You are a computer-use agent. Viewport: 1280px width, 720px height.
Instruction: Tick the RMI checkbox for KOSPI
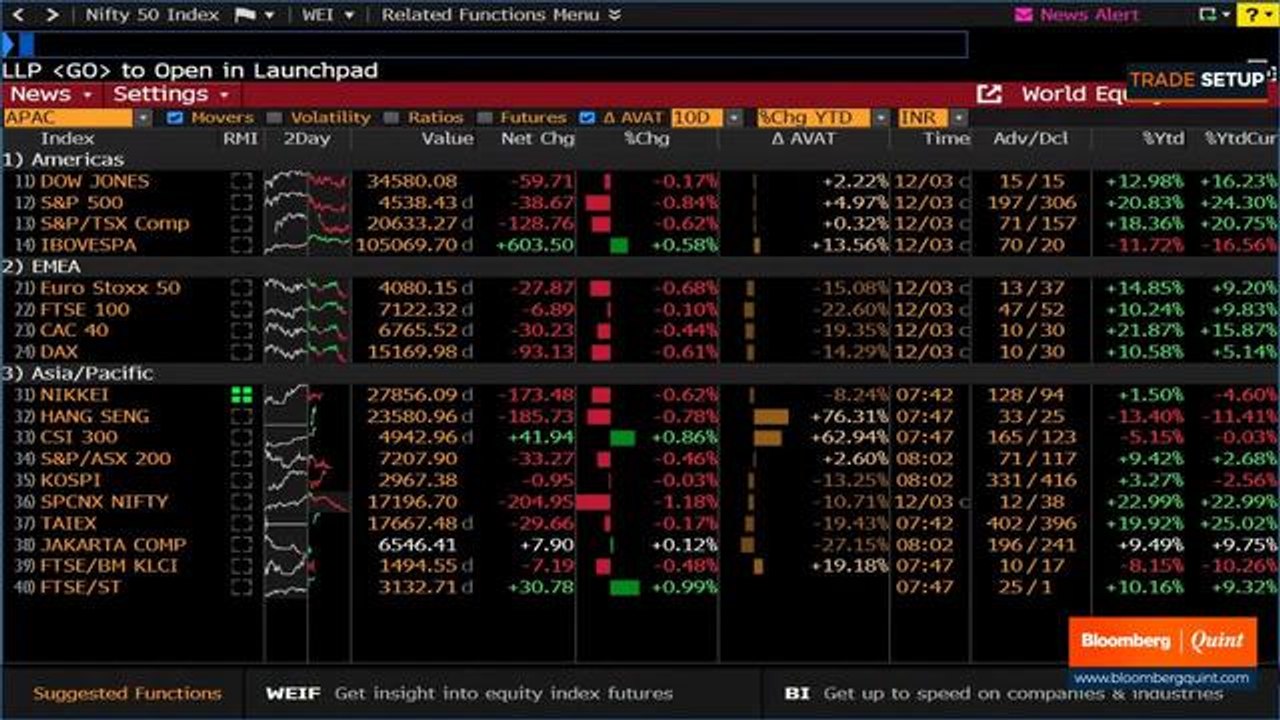click(x=241, y=481)
